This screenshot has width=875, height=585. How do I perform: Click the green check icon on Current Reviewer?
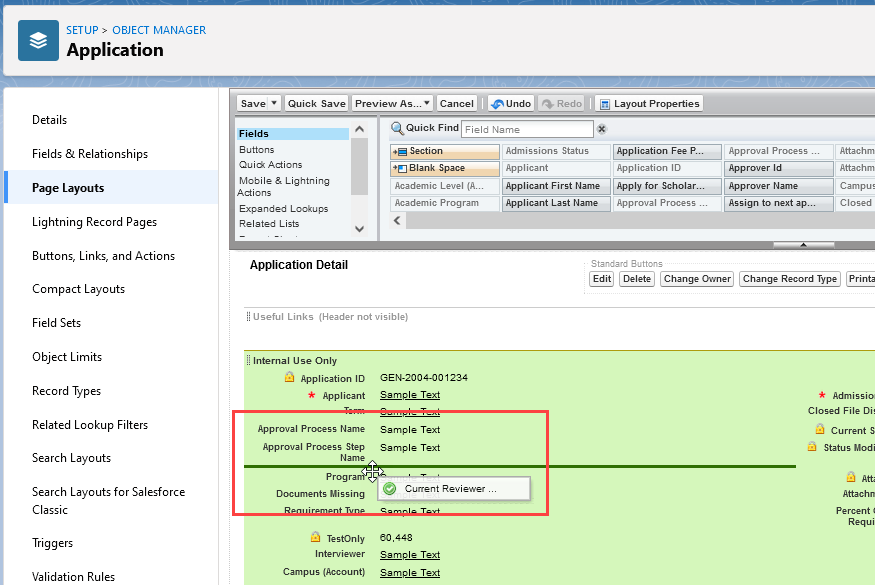(390, 489)
